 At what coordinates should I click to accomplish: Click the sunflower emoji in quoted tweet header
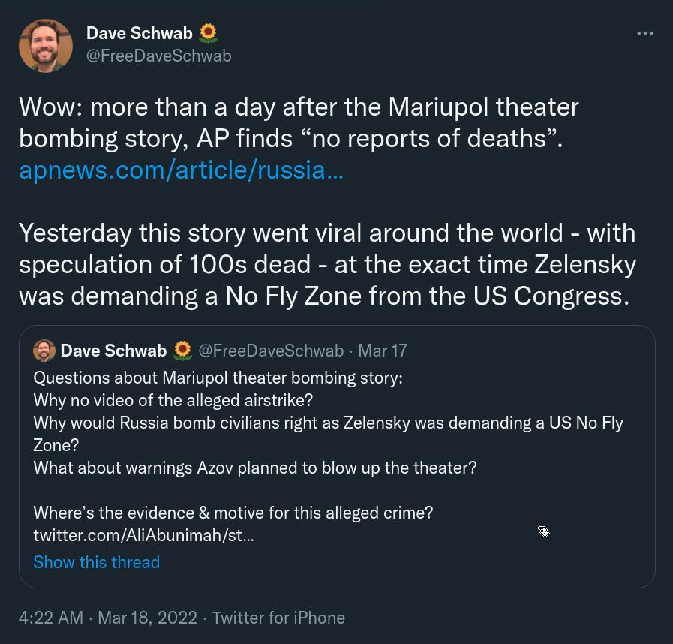click(182, 351)
